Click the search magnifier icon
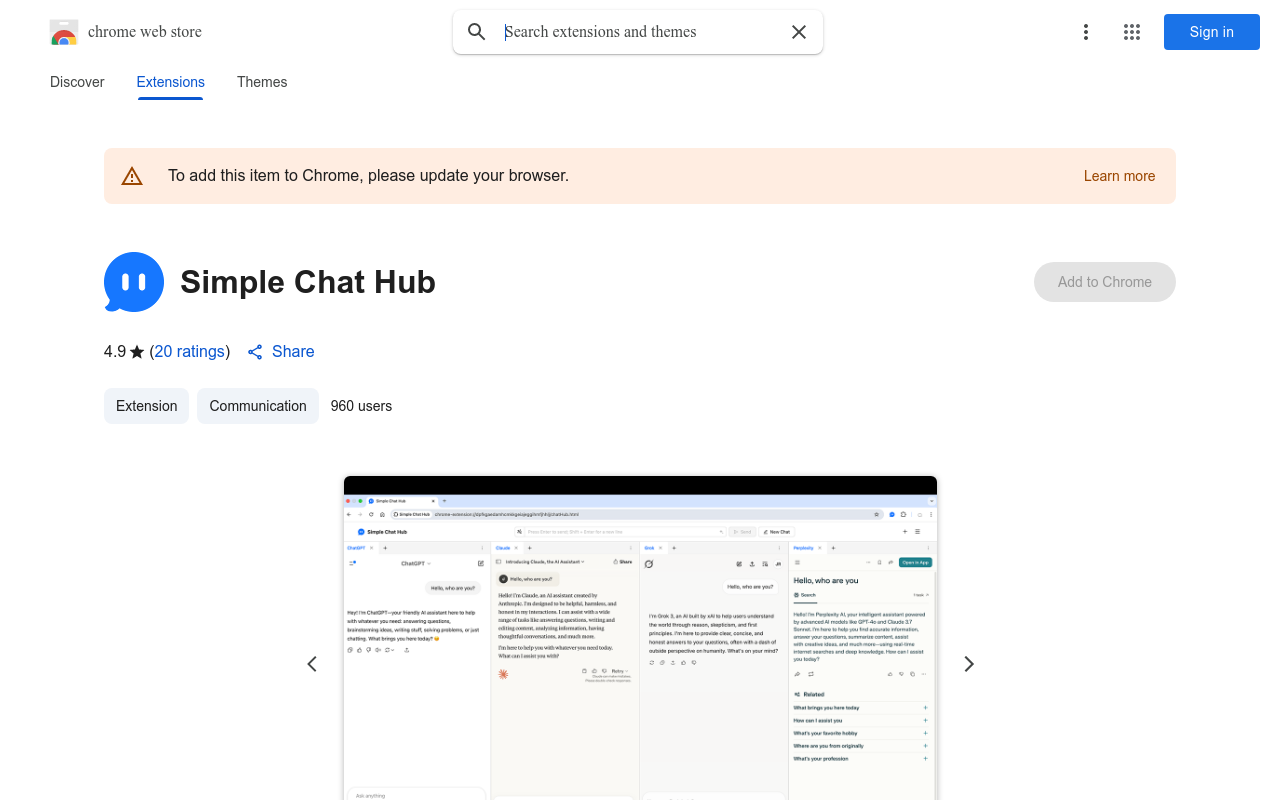The height and width of the screenshot is (800, 1280). click(x=477, y=32)
